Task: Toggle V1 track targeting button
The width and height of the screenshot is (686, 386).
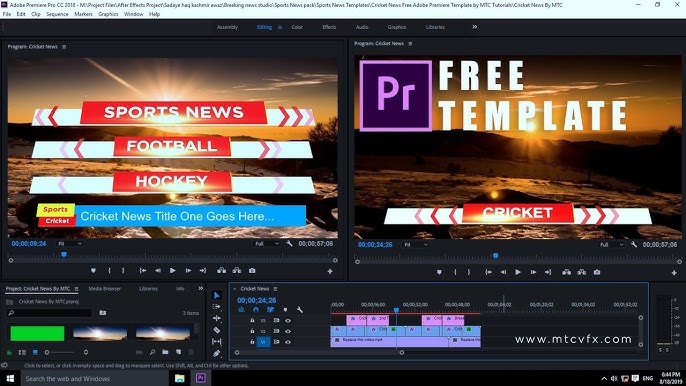Action: pyautogui.click(x=263, y=342)
